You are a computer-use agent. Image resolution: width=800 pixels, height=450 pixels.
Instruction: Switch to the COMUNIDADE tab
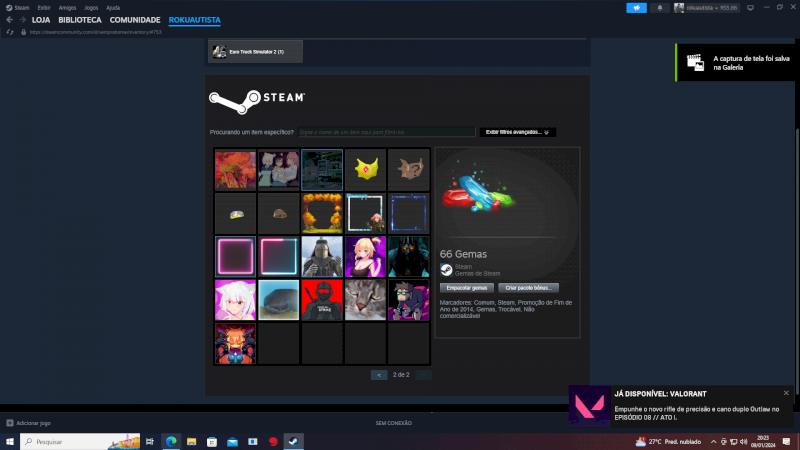coord(135,20)
